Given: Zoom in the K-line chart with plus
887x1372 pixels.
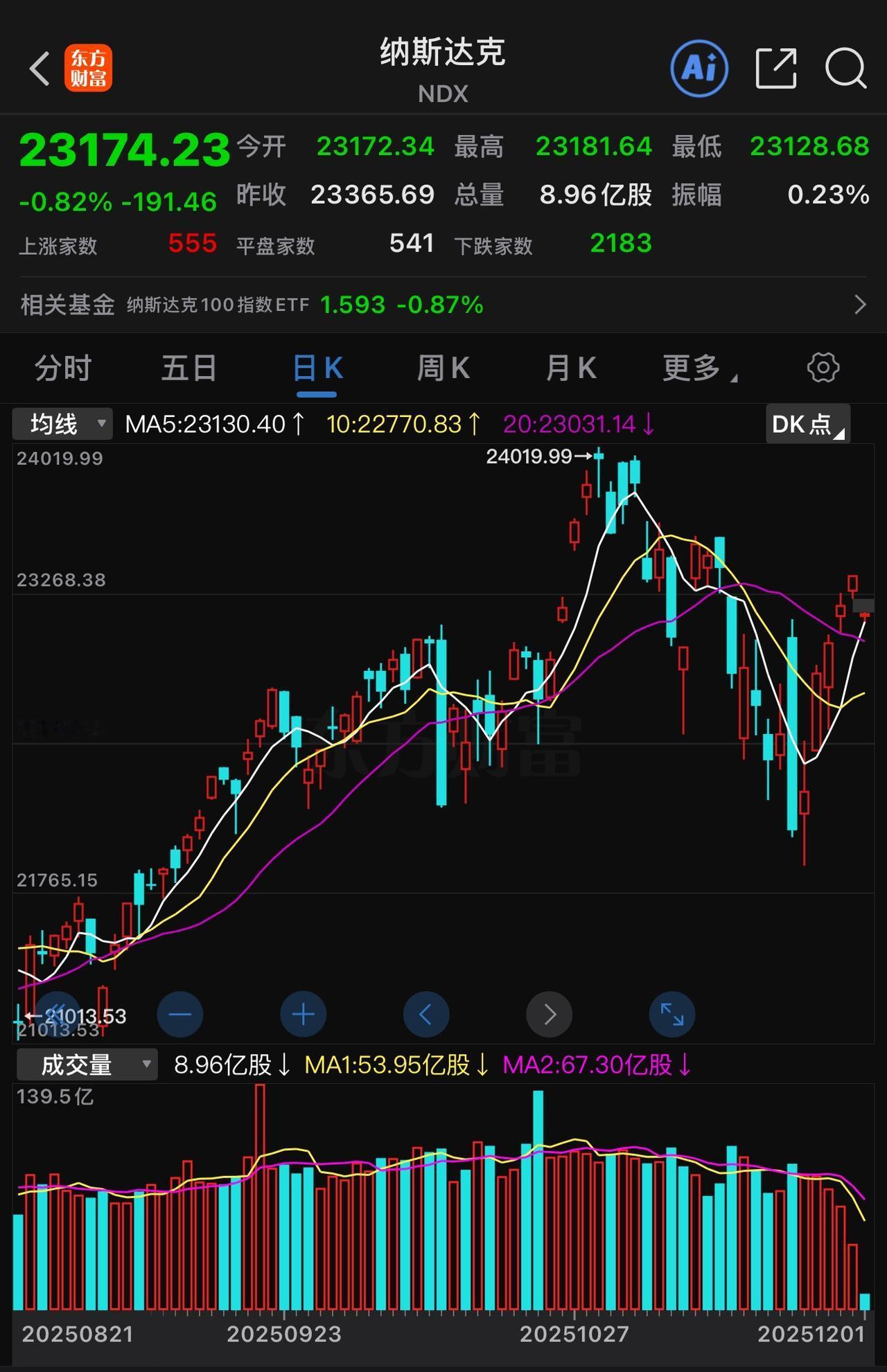Looking at the screenshot, I should (303, 1015).
